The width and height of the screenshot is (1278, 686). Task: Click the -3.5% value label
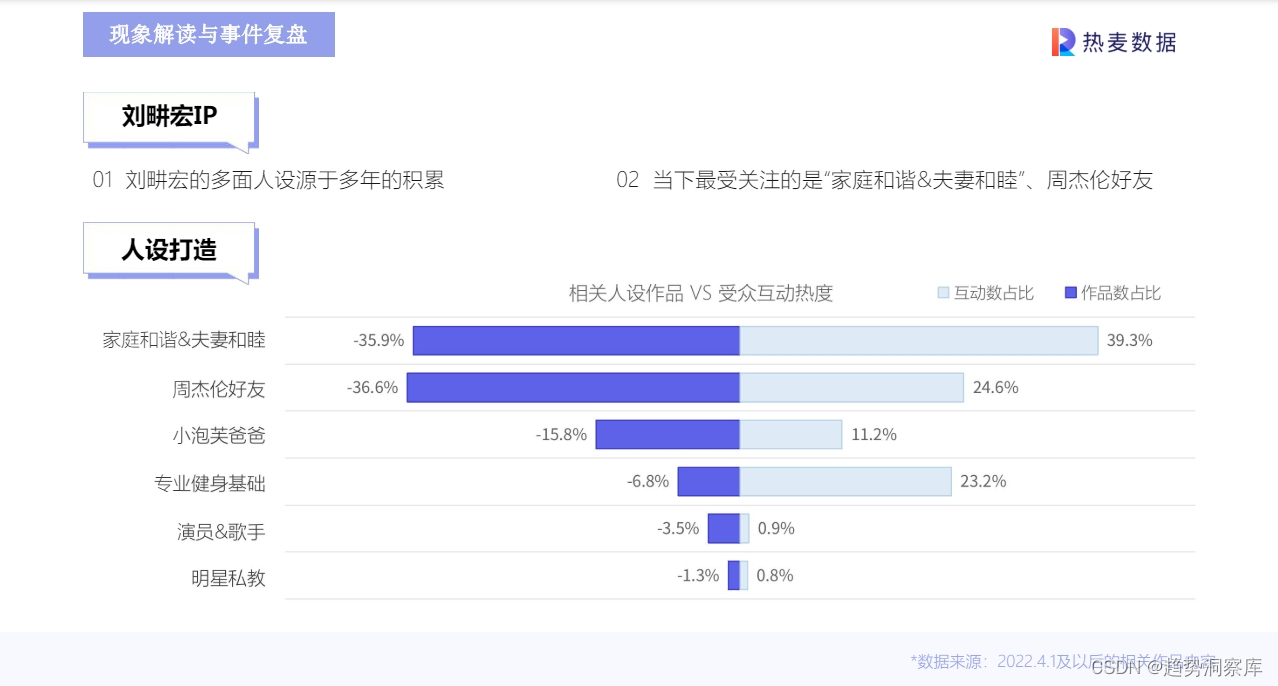[678, 529]
